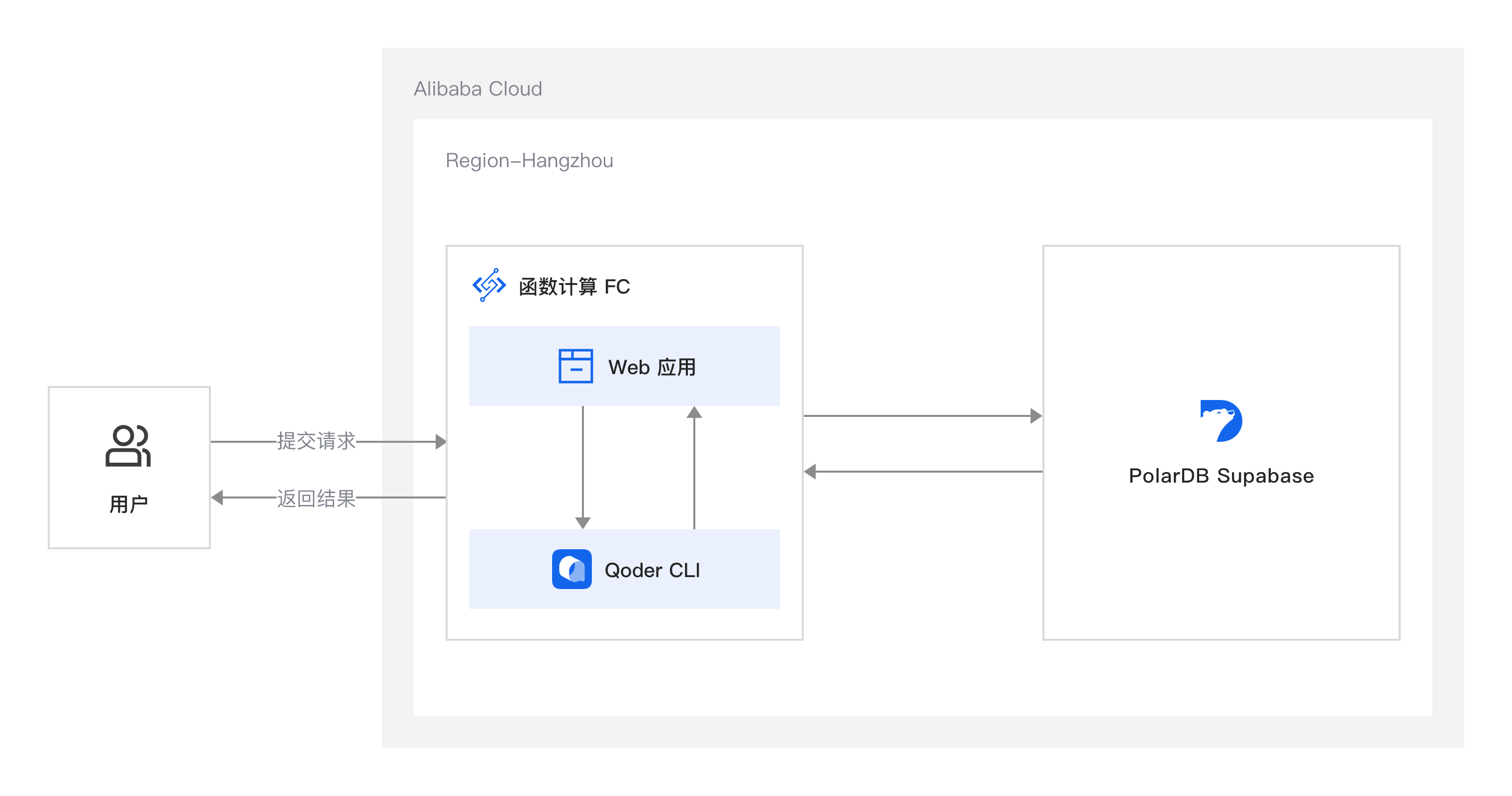The height and width of the screenshot is (796, 1512).
Task: Click the PolarDB Supabase logo
Action: tap(1221, 420)
